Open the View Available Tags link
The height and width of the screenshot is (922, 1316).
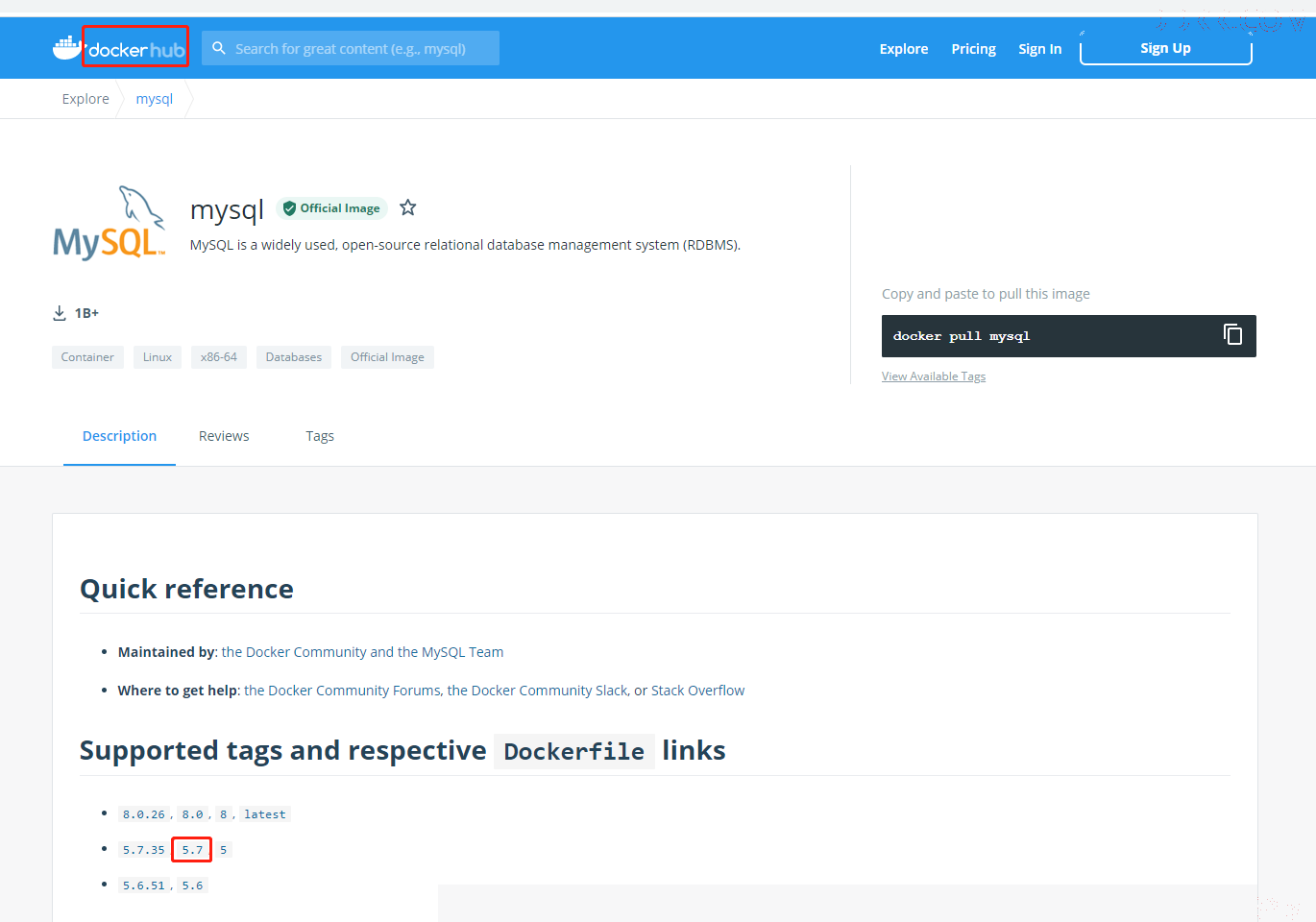tap(934, 376)
